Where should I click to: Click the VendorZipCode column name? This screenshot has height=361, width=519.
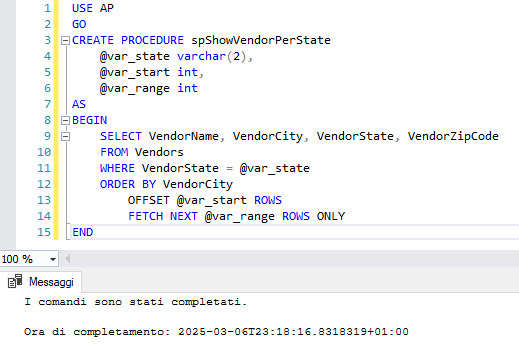click(x=453, y=136)
